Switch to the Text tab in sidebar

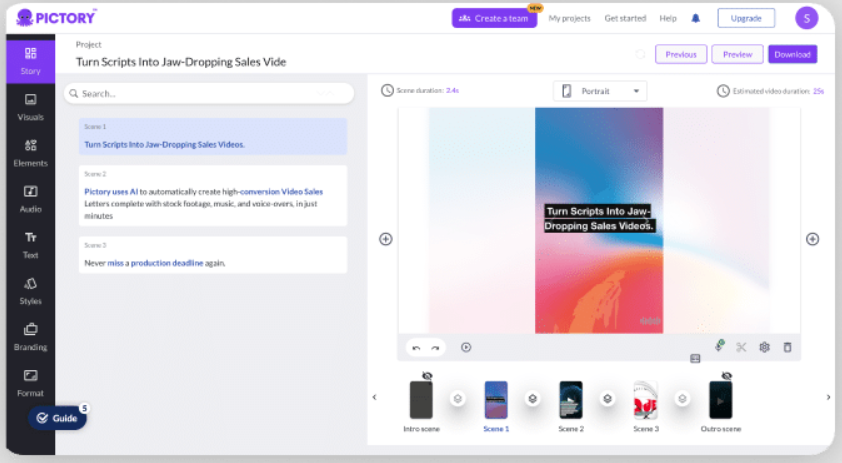tap(30, 244)
